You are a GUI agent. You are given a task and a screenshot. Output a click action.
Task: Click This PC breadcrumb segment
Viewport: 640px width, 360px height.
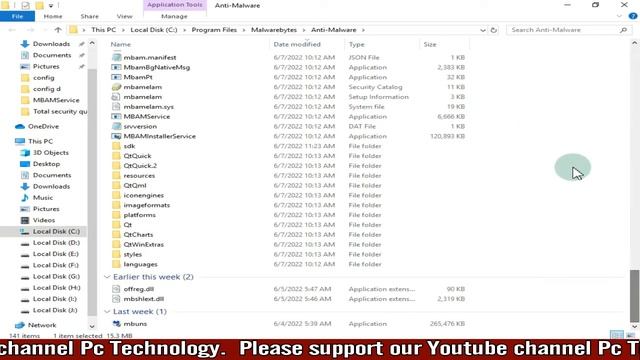click(x=103, y=30)
